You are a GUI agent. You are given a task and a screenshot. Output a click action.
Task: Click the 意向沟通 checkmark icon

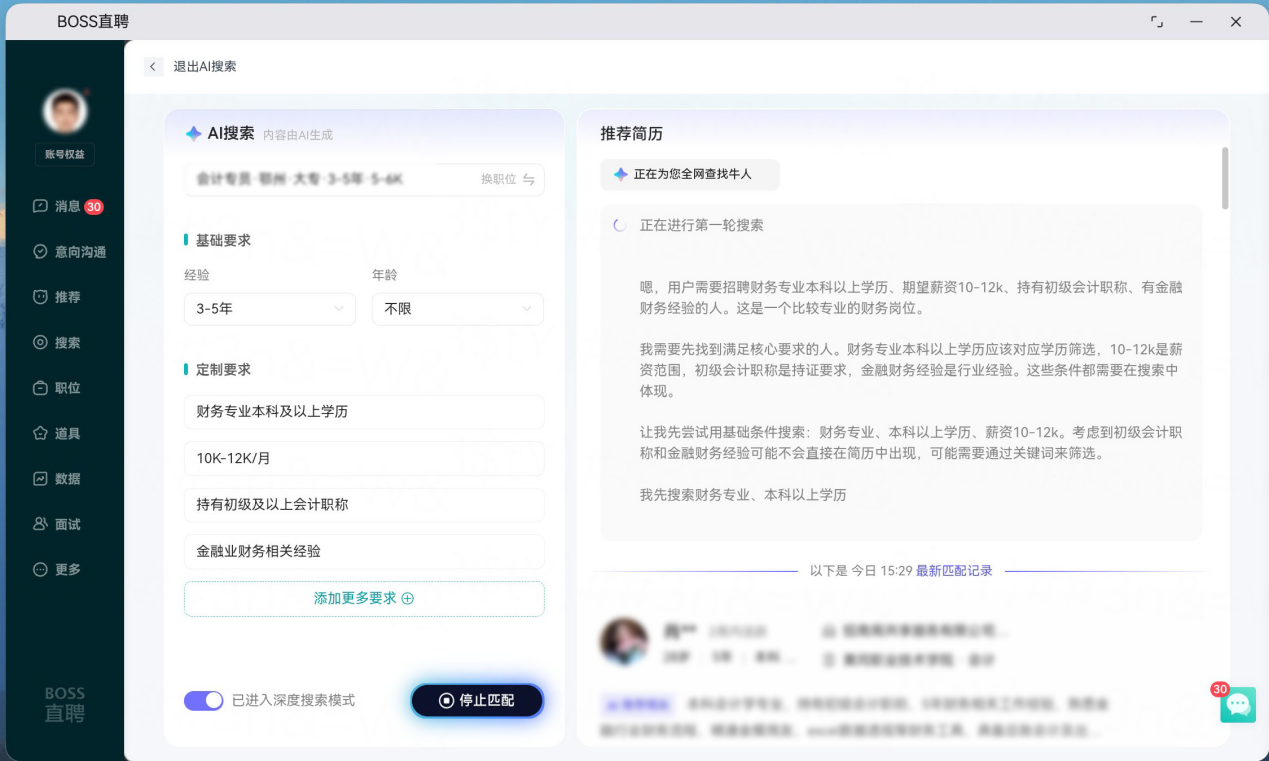click(40, 252)
